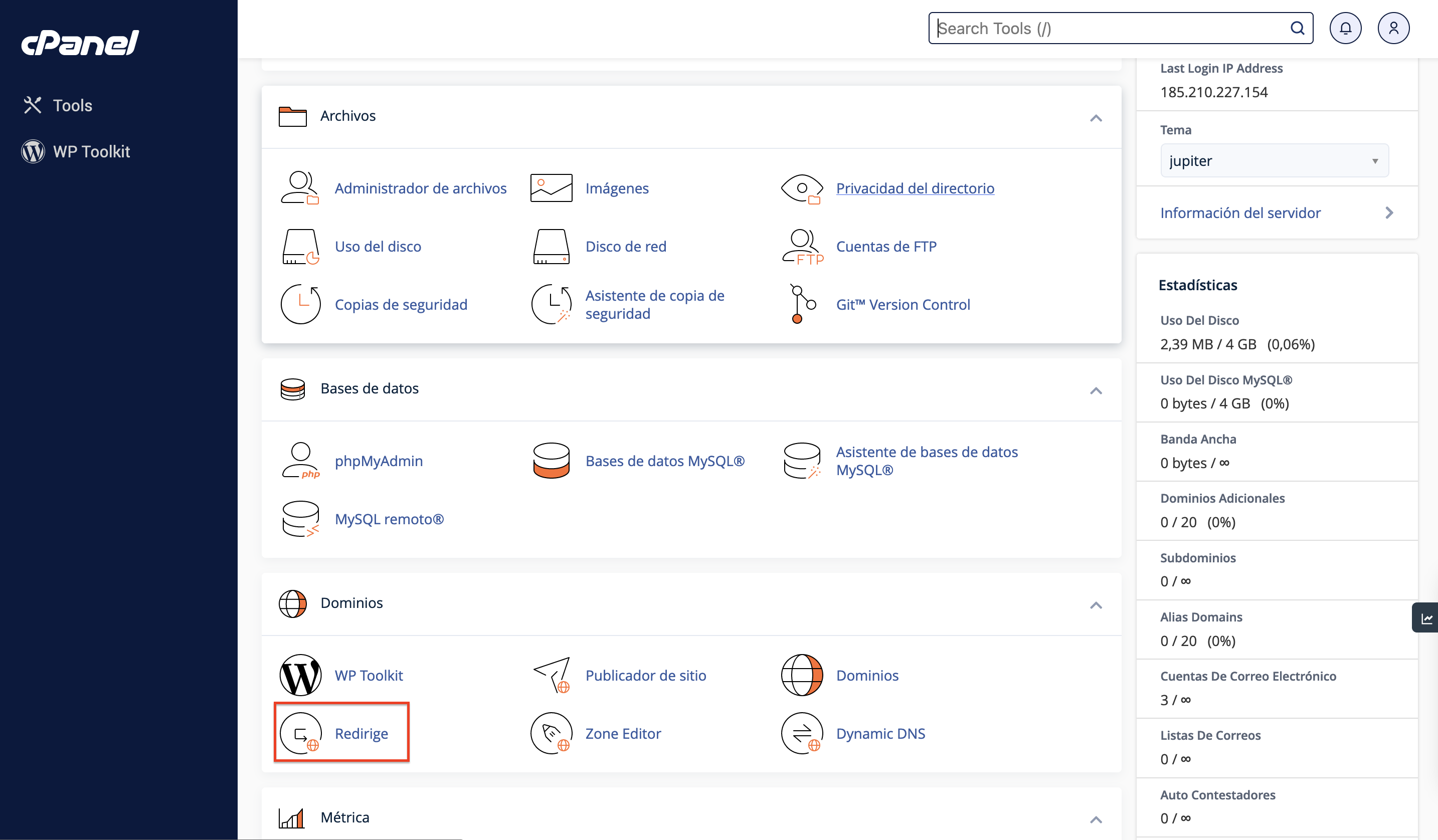The height and width of the screenshot is (840, 1438).
Task: Open Bases de datos MySQL® link
Action: coord(665,461)
